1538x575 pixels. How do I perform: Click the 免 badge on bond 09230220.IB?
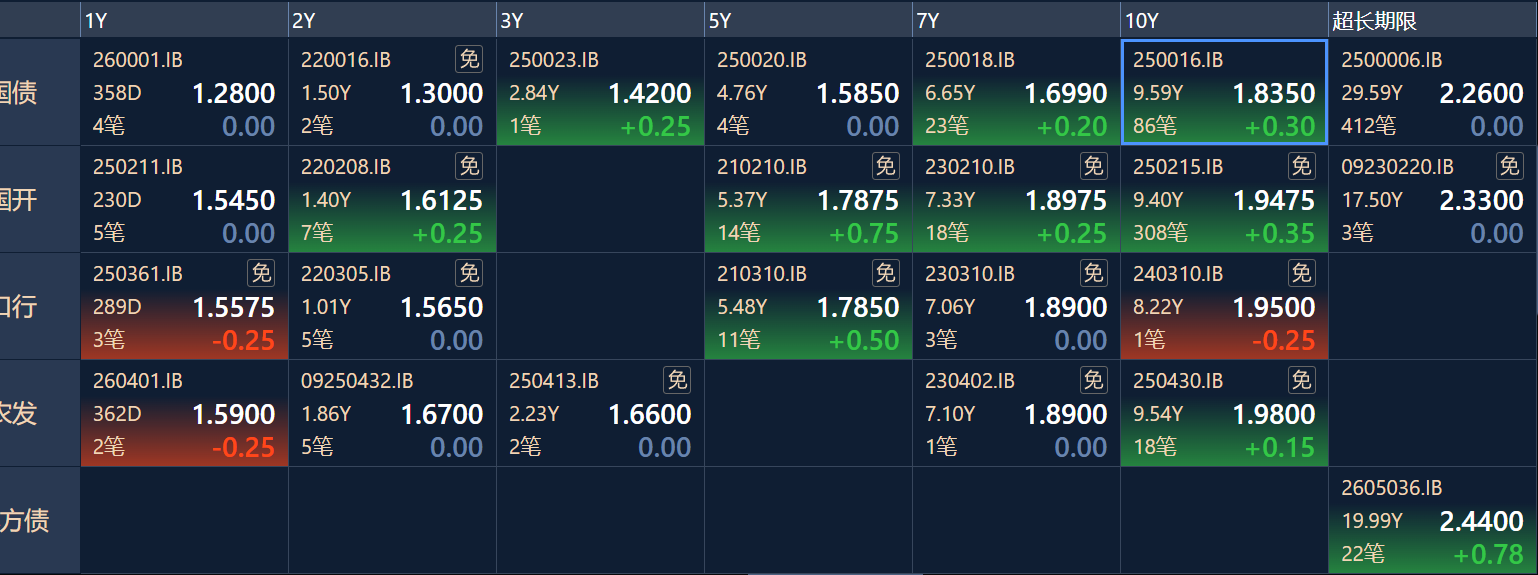[x=1509, y=166]
